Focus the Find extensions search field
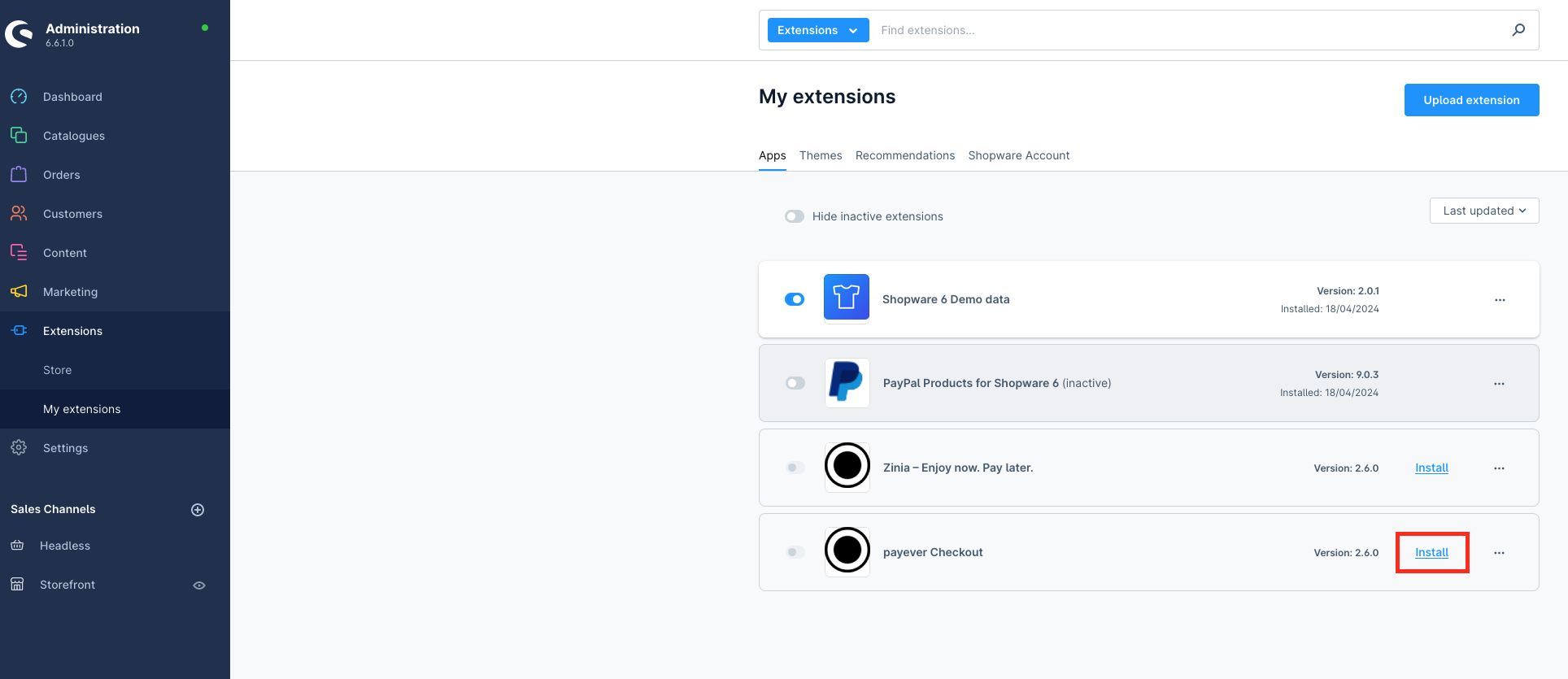Image resolution: width=1568 pixels, height=679 pixels. coord(1190,30)
